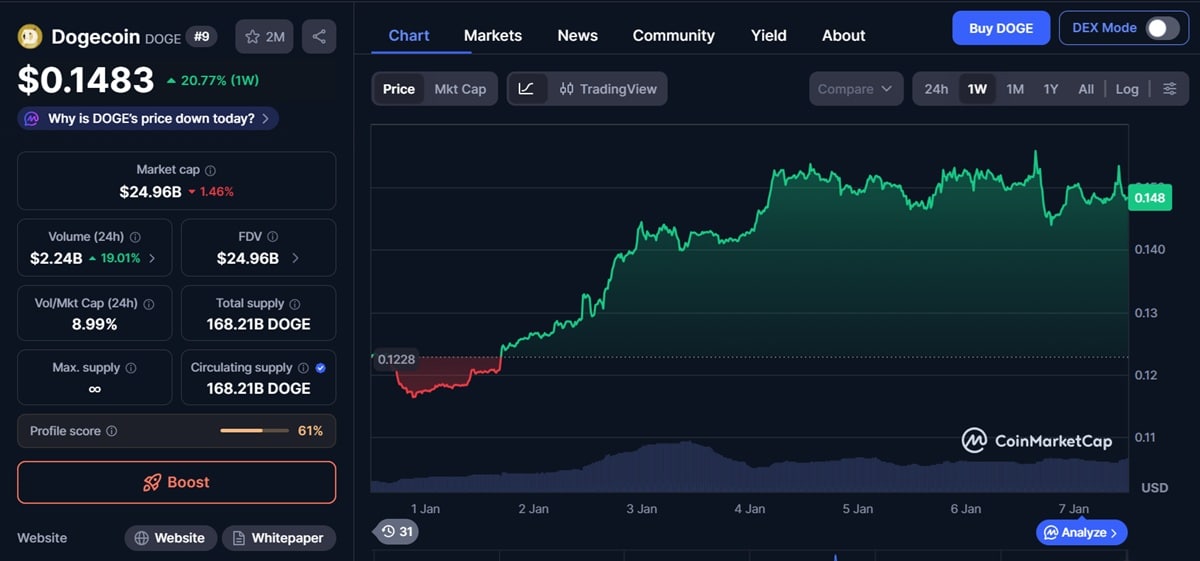Image resolution: width=1200 pixels, height=561 pixels.
Task: Click the info icon beside Max. supply
Action: pos(130,368)
